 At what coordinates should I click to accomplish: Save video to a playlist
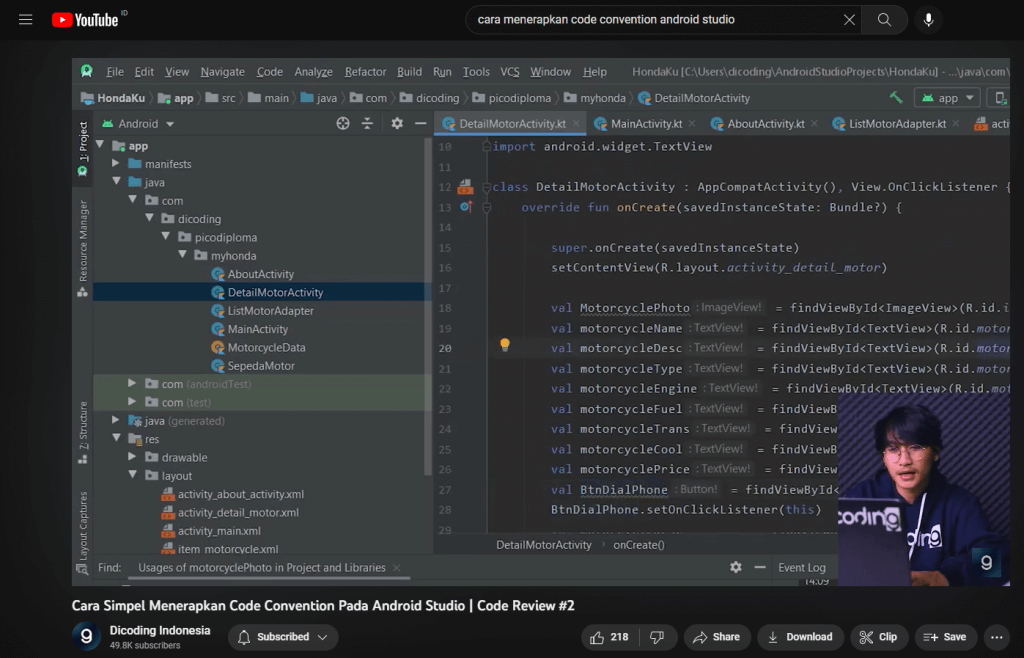point(945,637)
